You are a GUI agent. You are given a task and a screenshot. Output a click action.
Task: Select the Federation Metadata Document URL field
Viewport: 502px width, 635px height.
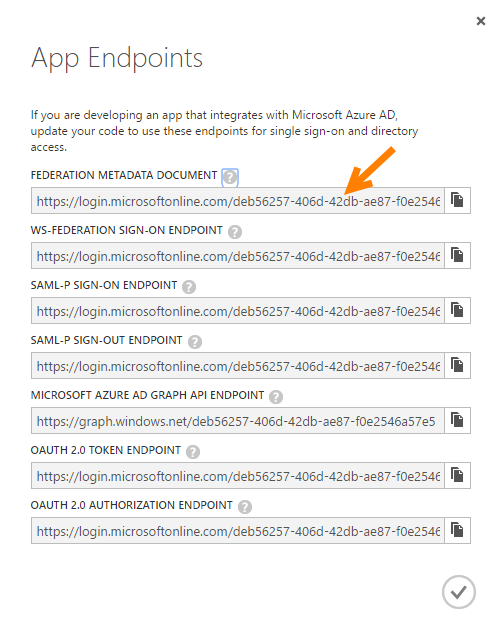pyautogui.click(x=238, y=200)
